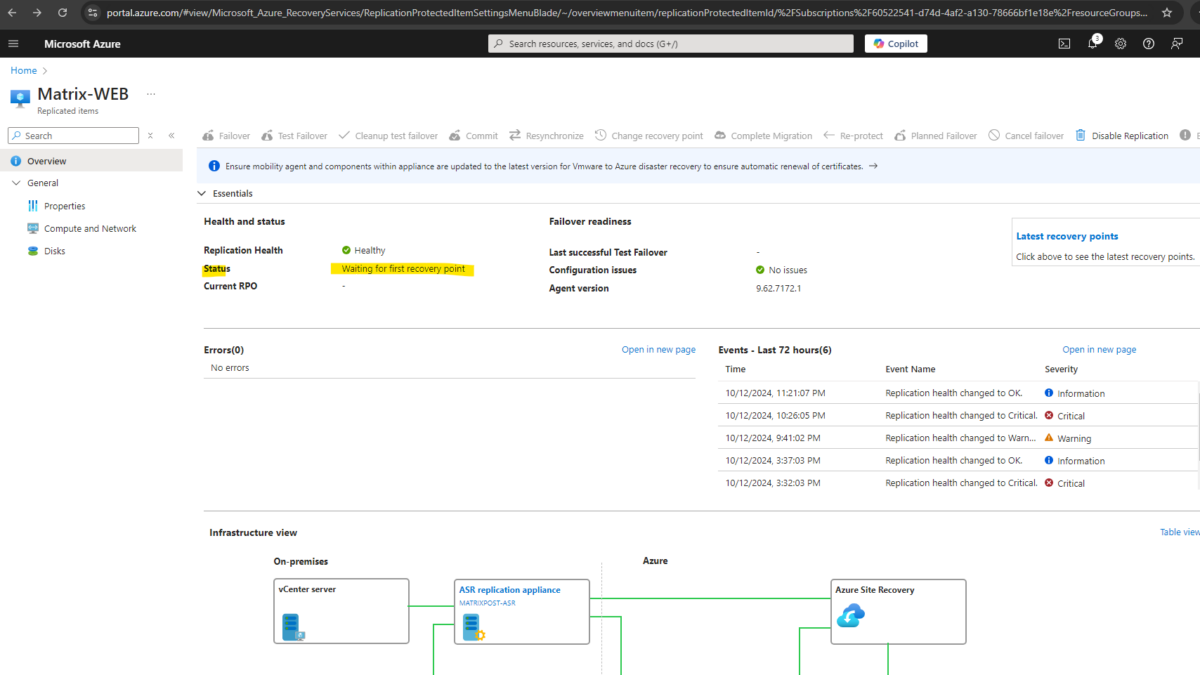1200x675 pixels.
Task: Open Azure Copilot
Action: coord(895,43)
